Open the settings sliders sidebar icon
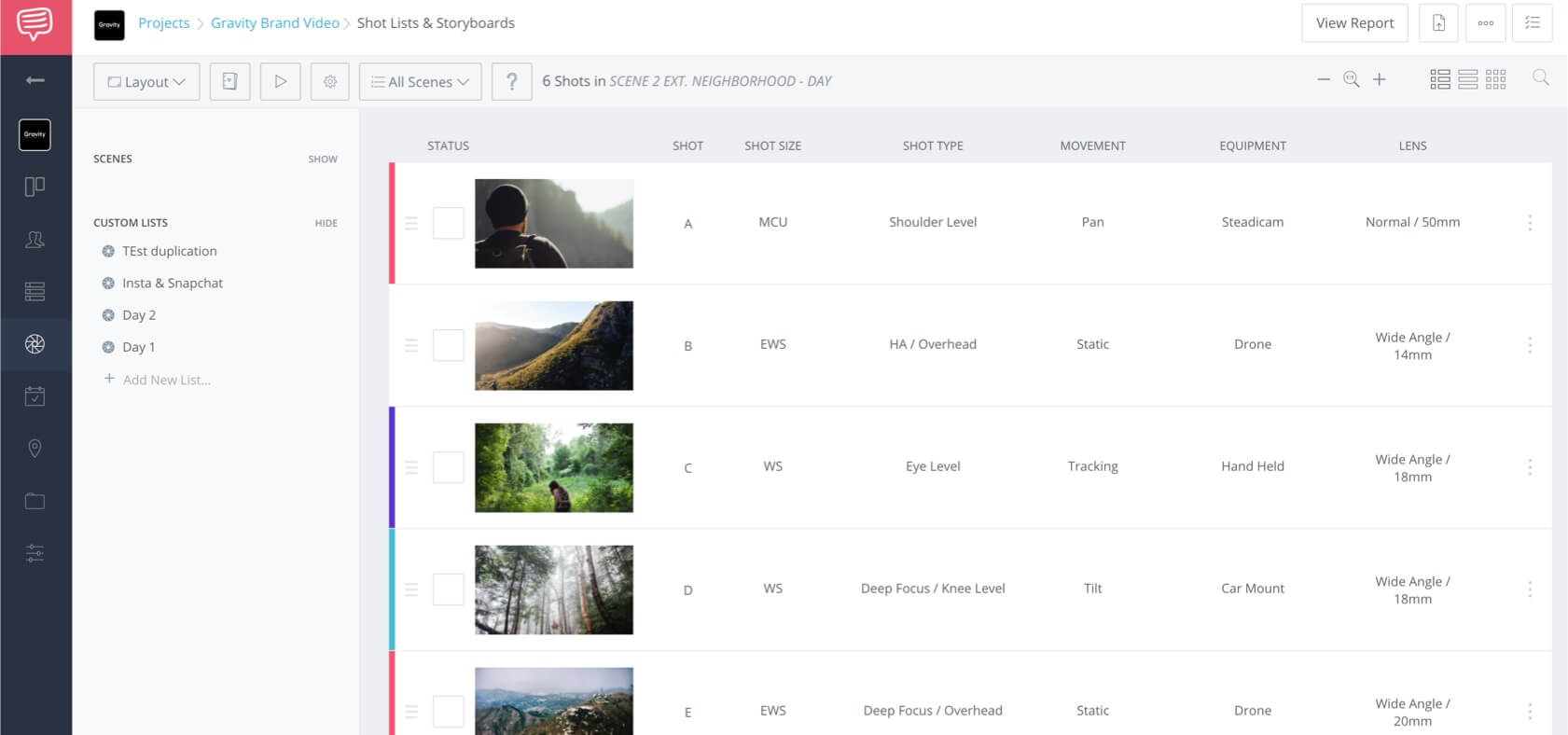 35,553
